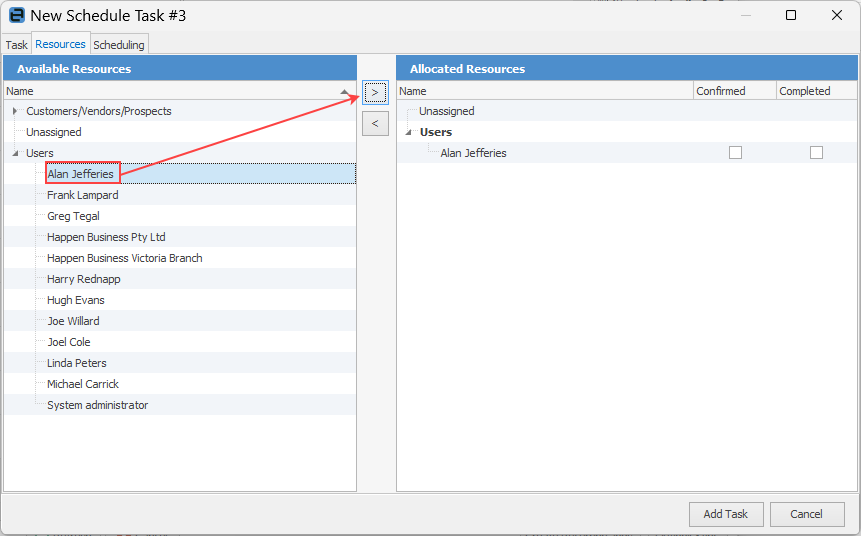Tick Confirmed checkbox for Alan Jefferies
861x536 pixels.
click(x=735, y=153)
